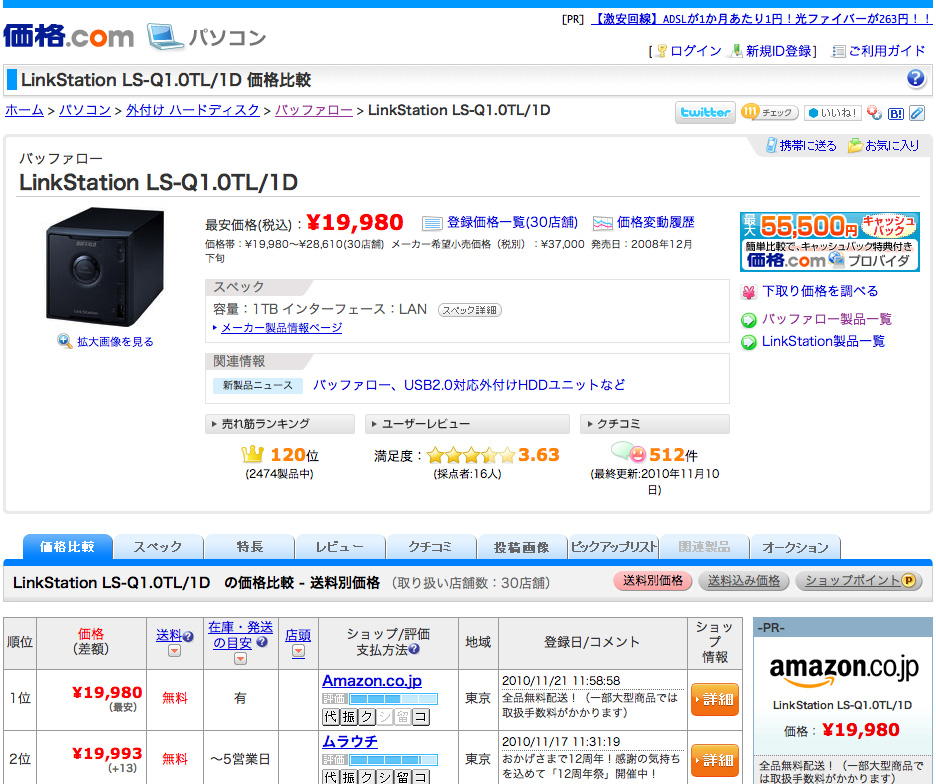This screenshot has width=936, height=784.
Task: Switch to the 投稿画像 tab
Action: click(x=522, y=547)
